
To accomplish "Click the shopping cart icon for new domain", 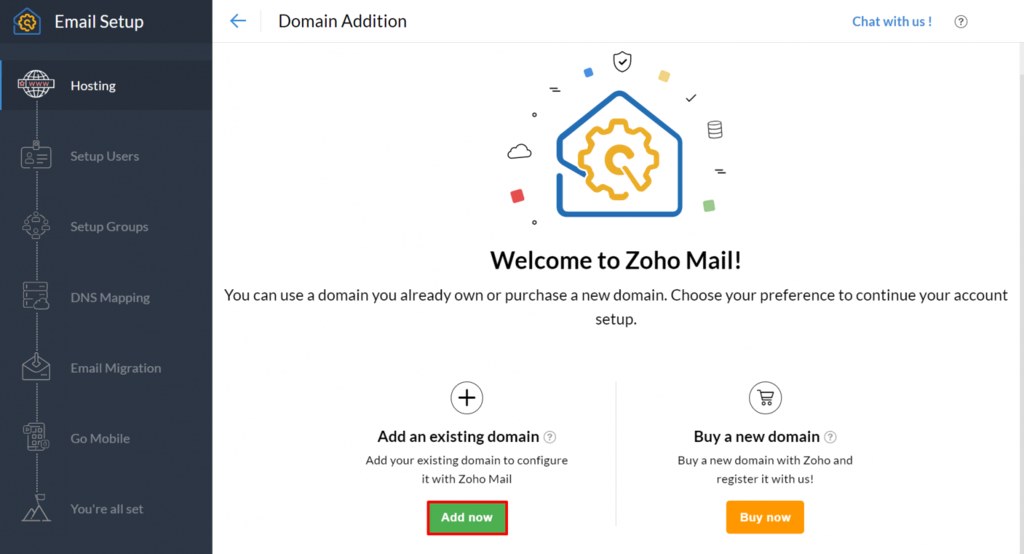I will (x=765, y=398).
